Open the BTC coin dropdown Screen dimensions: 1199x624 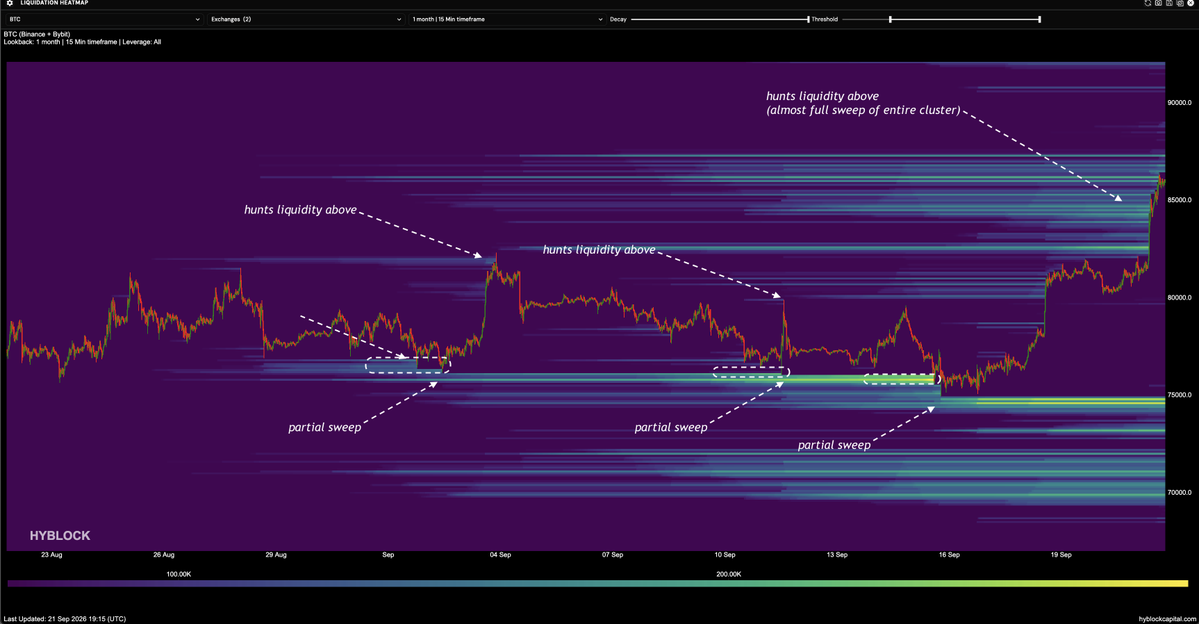[104, 19]
